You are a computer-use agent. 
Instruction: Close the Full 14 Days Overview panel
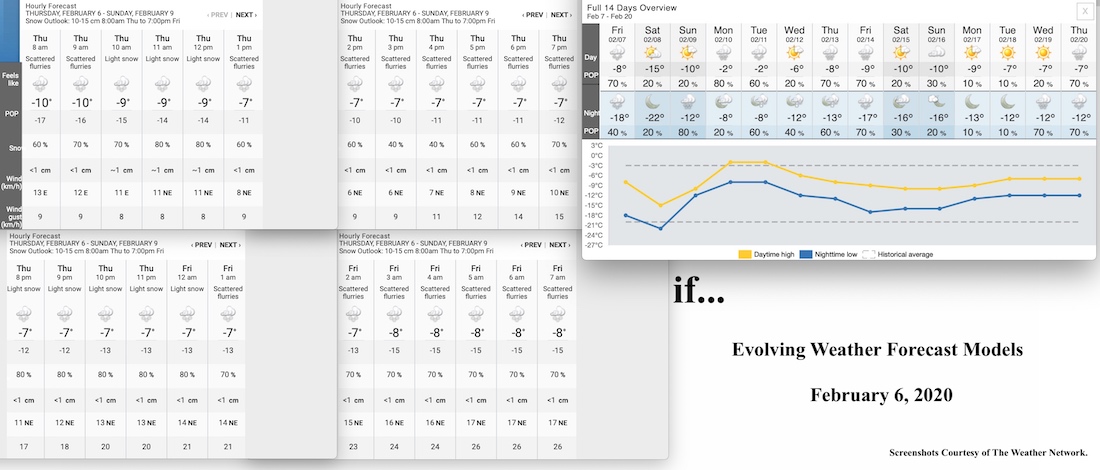tap(1083, 10)
